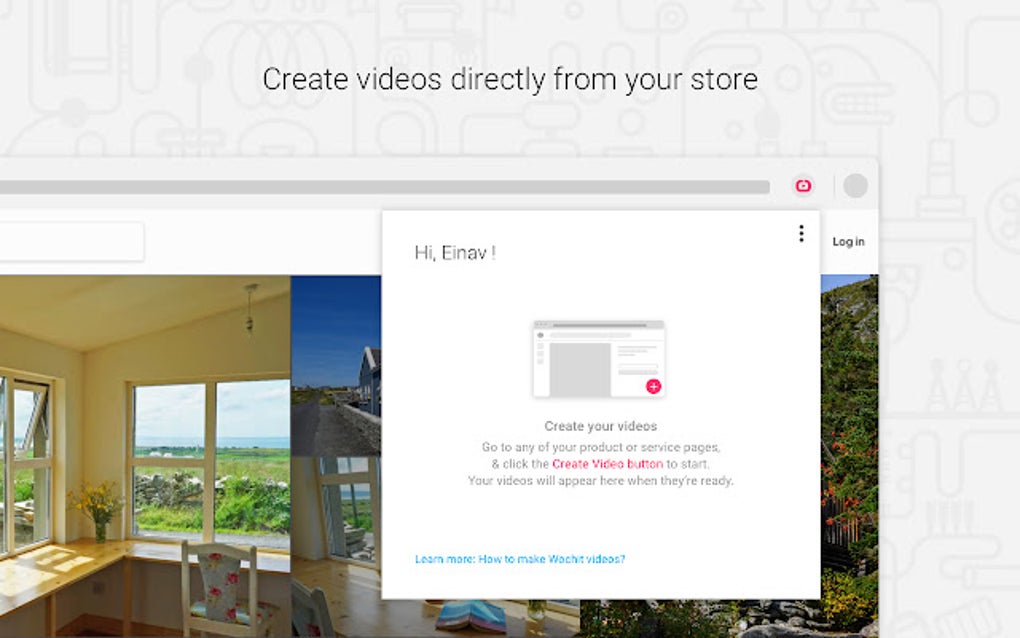Click the pink Wochit extension icon
This screenshot has width=1020, height=638.
[x=802, y=187]
